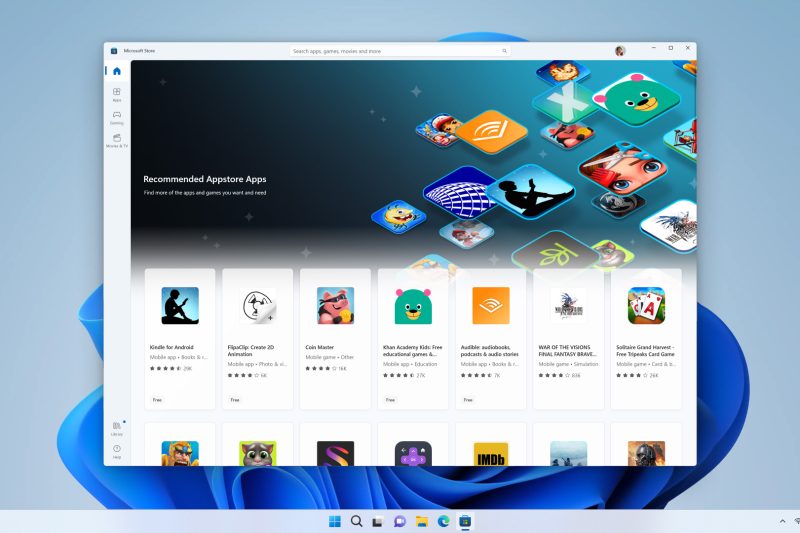The width and height of the screenshot is (800, 533).
Task: Open taskbar Search
Action: tap(357, 521)
